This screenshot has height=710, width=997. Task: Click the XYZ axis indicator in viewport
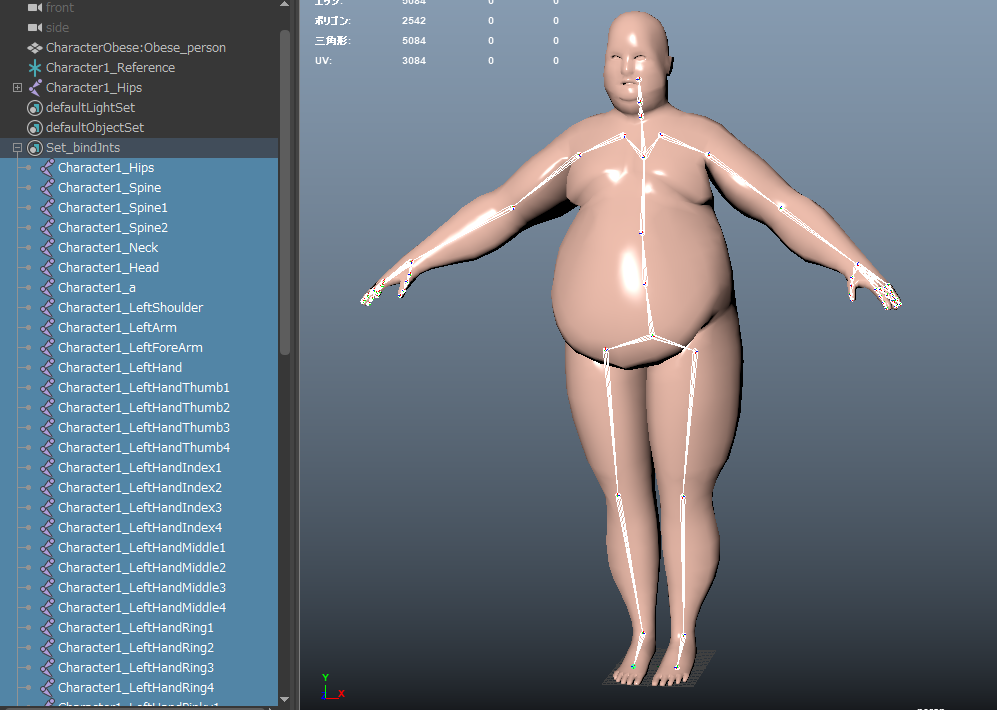333,687
